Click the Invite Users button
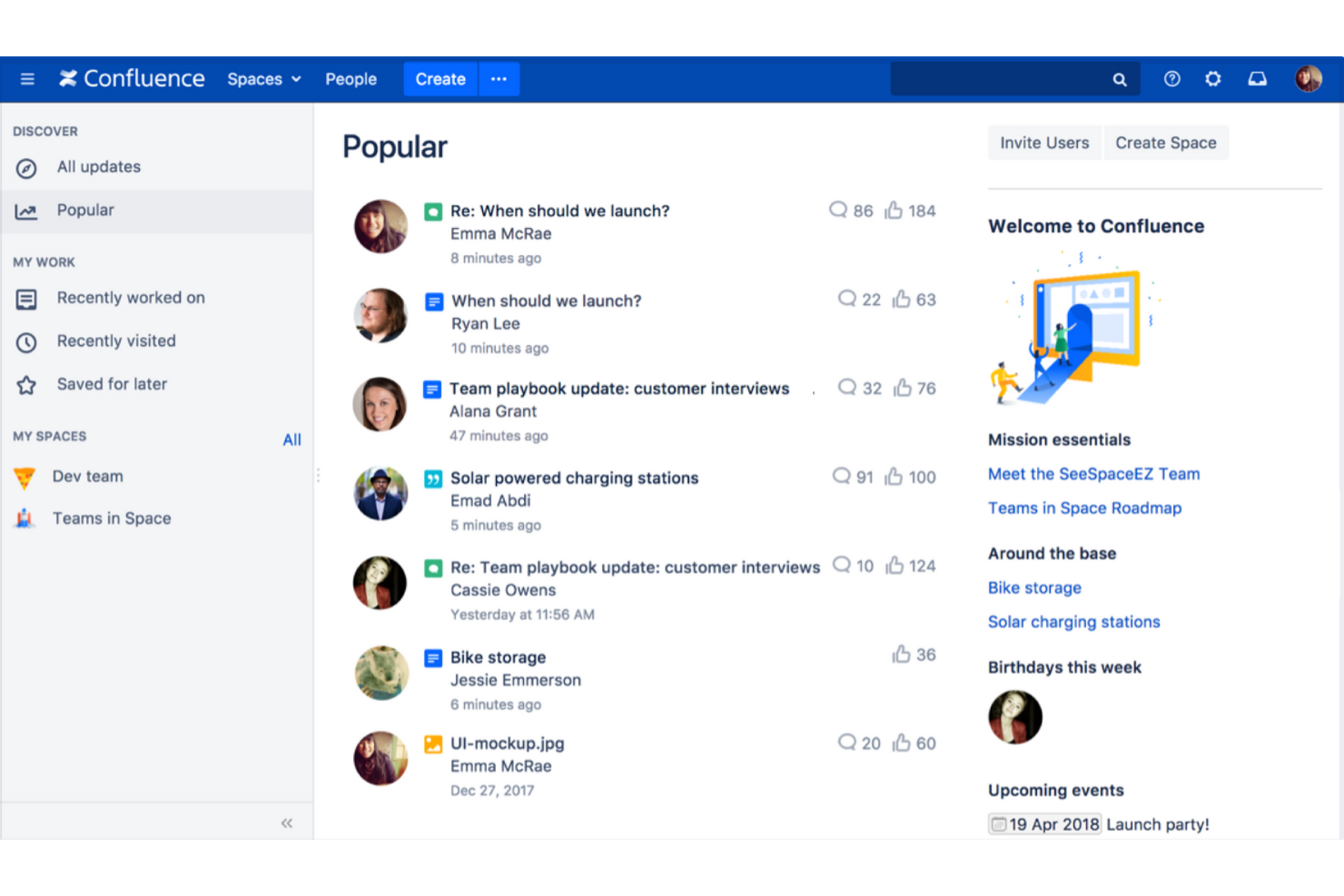 pos(1043,143)
